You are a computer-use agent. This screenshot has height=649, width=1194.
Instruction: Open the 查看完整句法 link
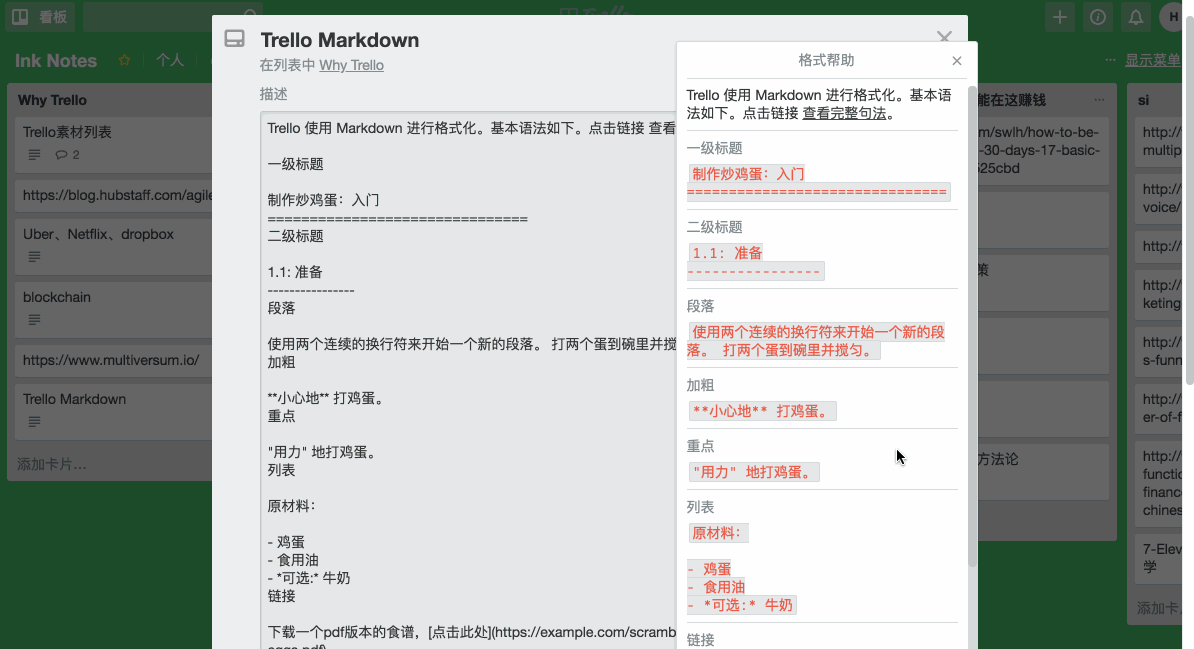coord(844,113)
